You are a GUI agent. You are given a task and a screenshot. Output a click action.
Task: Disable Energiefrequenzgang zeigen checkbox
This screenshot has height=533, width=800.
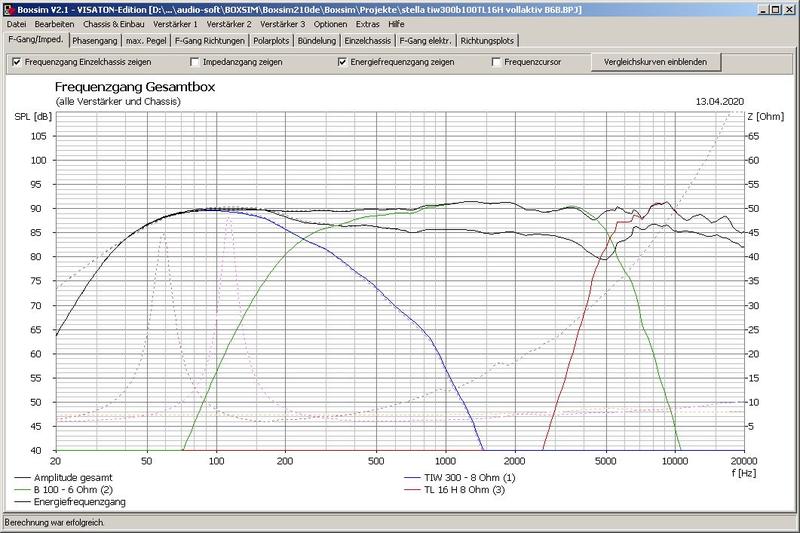(x=342, y=62)
